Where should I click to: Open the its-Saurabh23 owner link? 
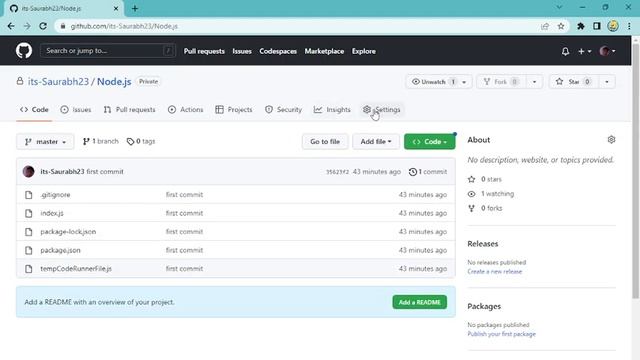tap(58, 82)
